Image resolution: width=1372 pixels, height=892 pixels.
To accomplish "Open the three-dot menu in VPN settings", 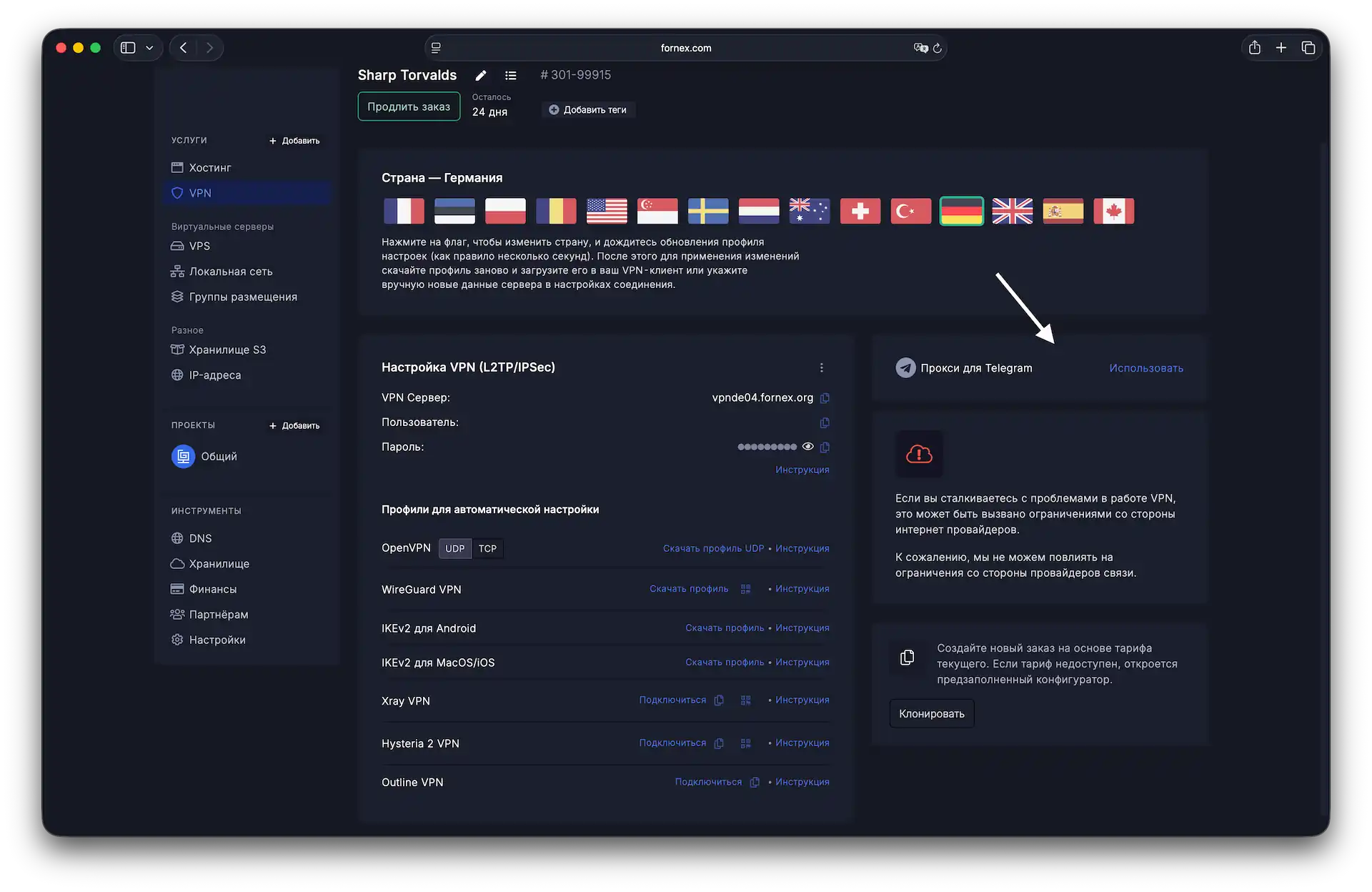I will coord(822,367).
